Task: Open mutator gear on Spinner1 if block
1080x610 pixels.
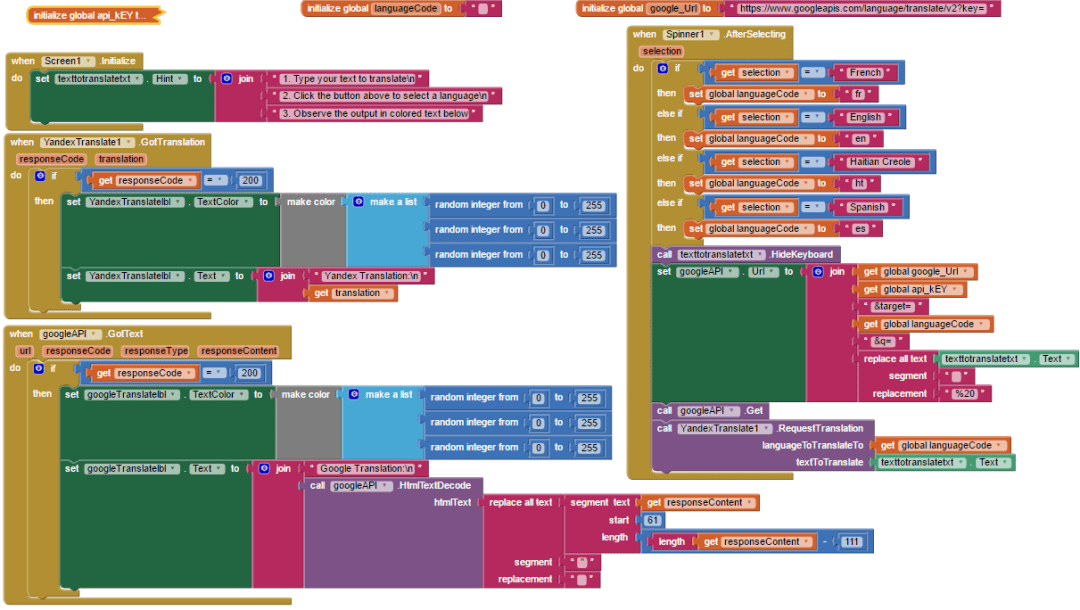Action: tap(663, 68)
